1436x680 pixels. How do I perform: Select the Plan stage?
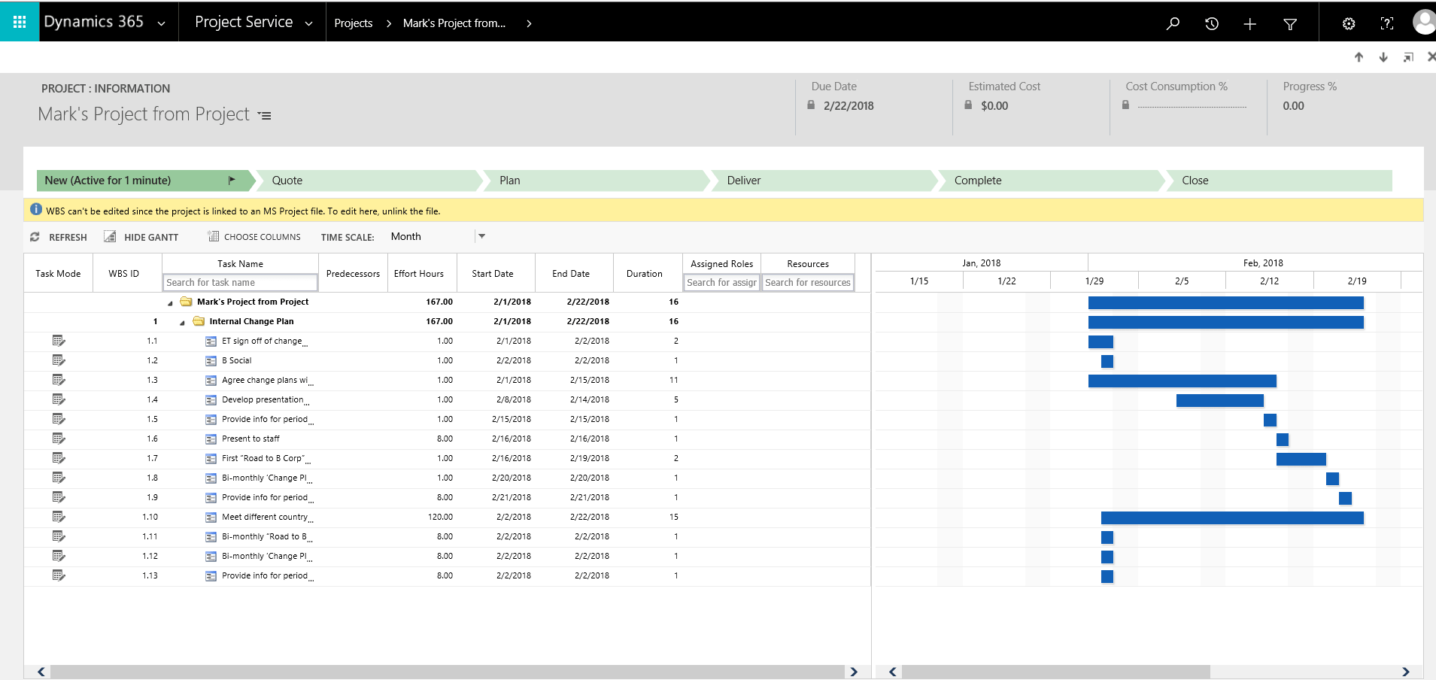[x=596, y=181]
